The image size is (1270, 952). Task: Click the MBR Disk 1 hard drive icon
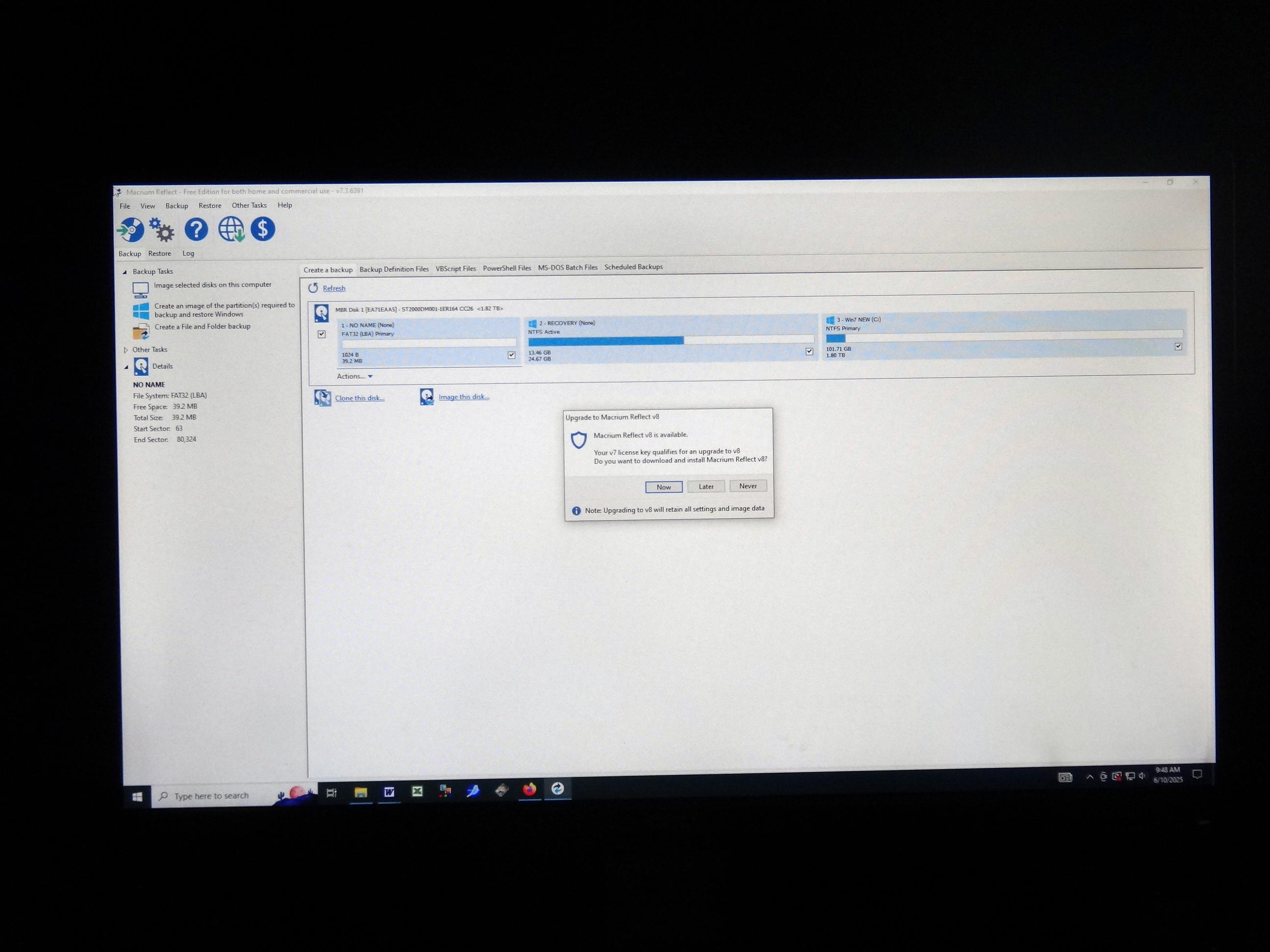pyautogui.click(x=321, y=313)
